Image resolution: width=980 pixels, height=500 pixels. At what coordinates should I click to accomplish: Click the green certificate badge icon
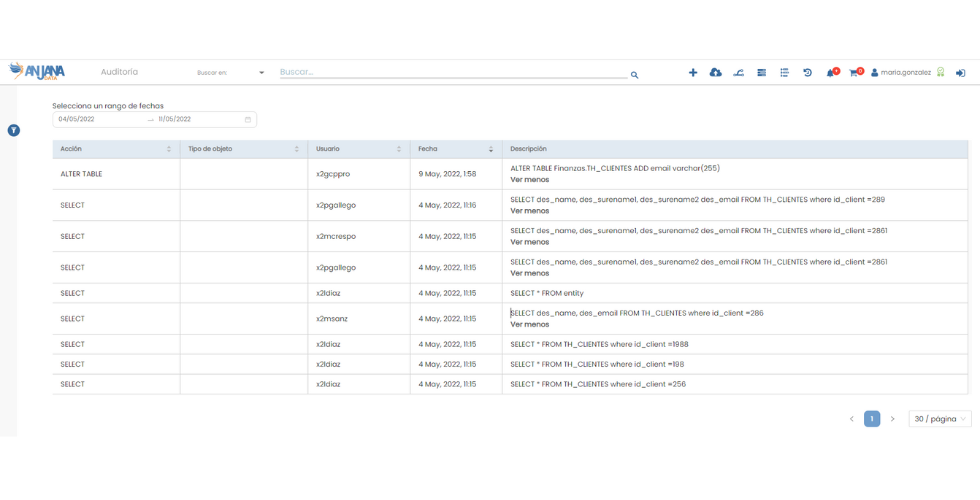pos(940,73)
